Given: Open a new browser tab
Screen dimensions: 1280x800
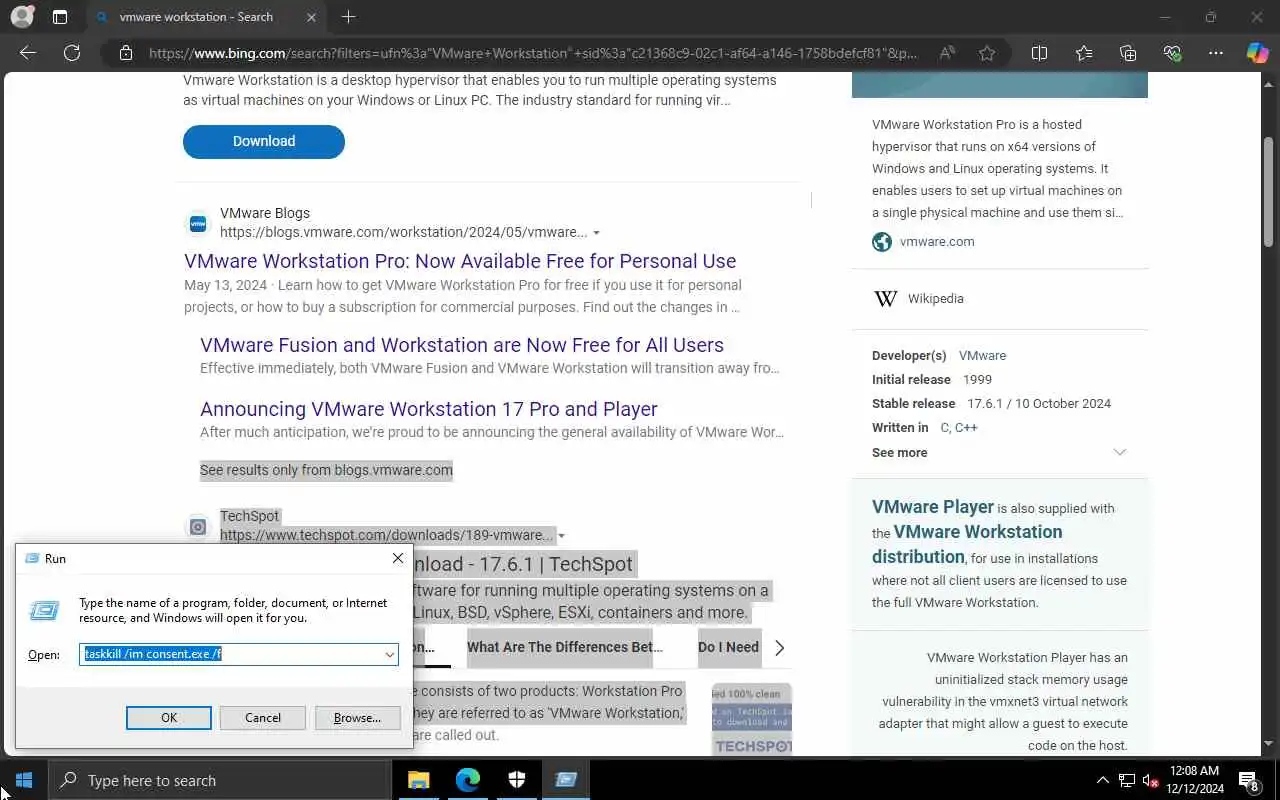Looking at the screenshot, I should point(348,17).
